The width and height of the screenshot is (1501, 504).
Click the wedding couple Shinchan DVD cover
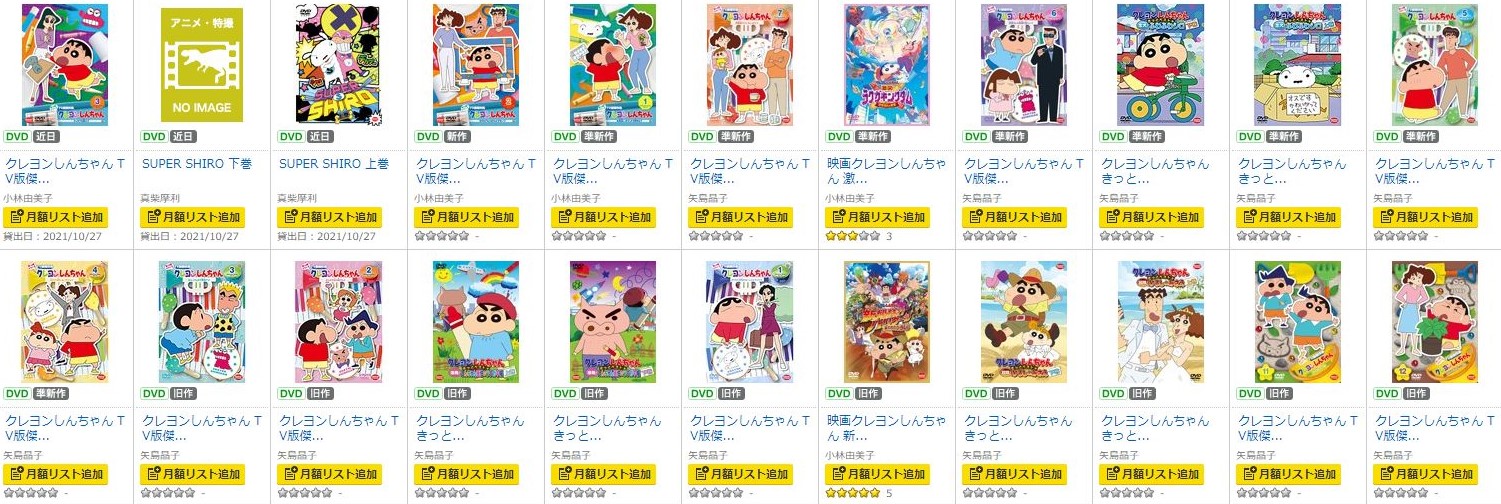click(1160, 322)
